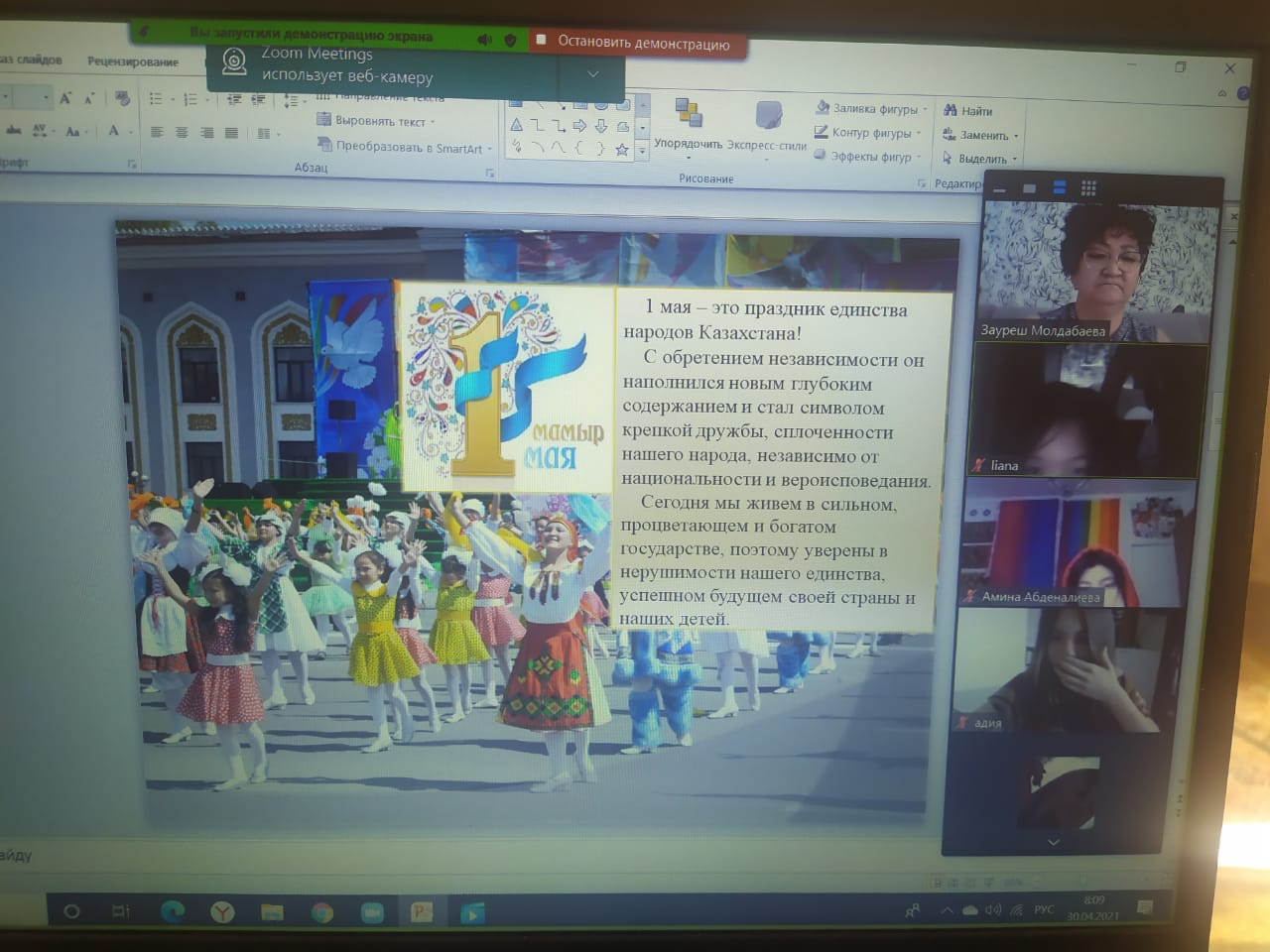Open the Arrange (Упорядочить) menu

(x=688, y=125)
